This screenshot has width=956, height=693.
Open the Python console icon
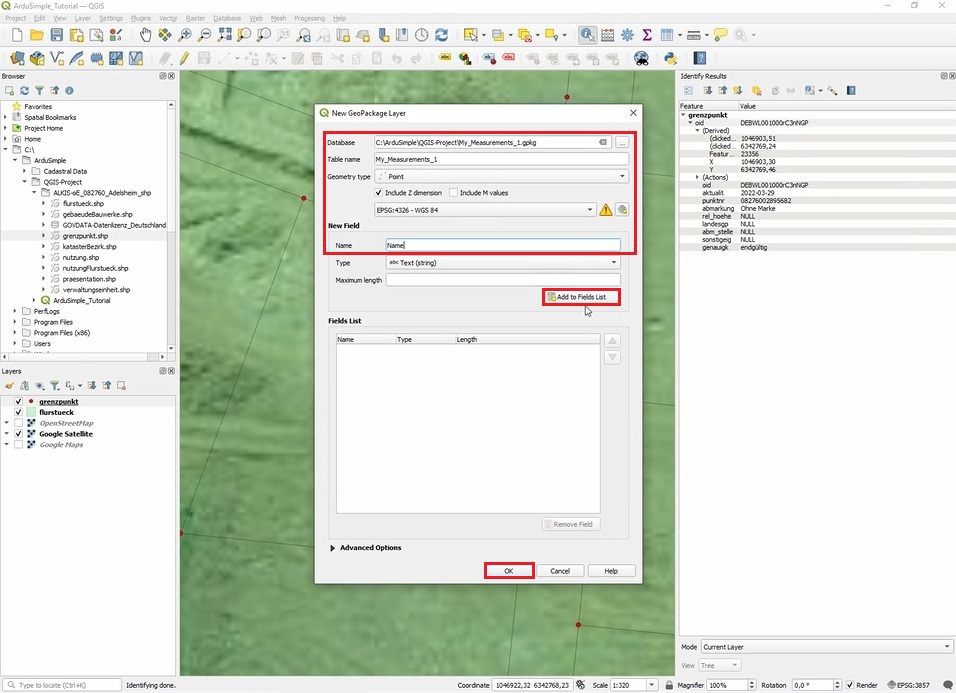(x=671, y=59)
